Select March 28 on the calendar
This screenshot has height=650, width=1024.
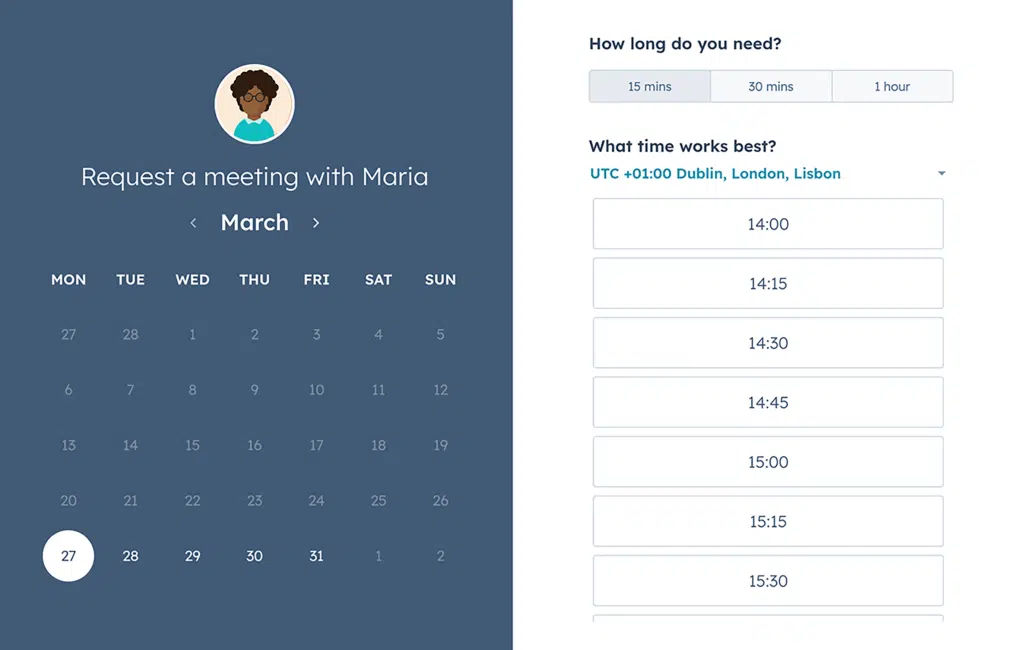(130, 556)
